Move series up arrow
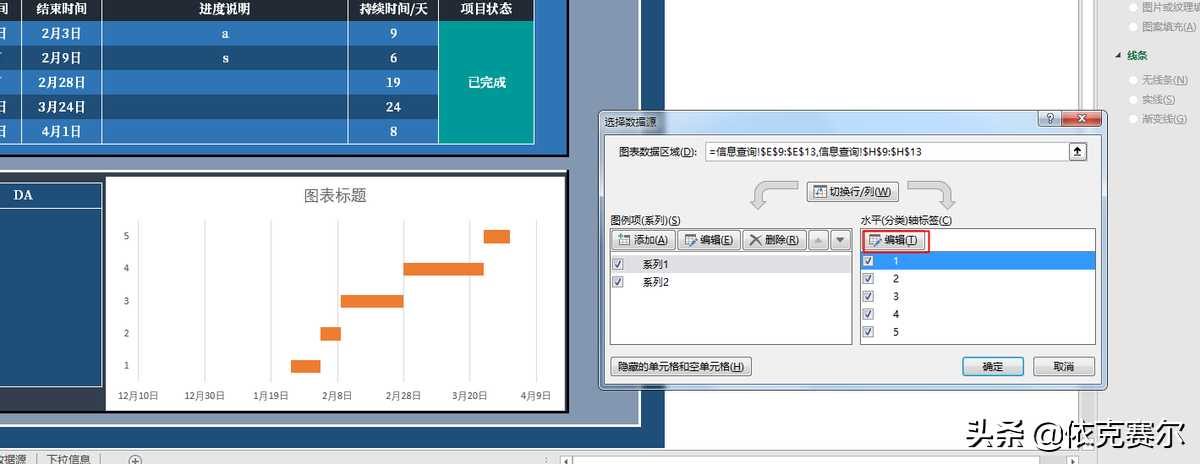 coord(817,240)
